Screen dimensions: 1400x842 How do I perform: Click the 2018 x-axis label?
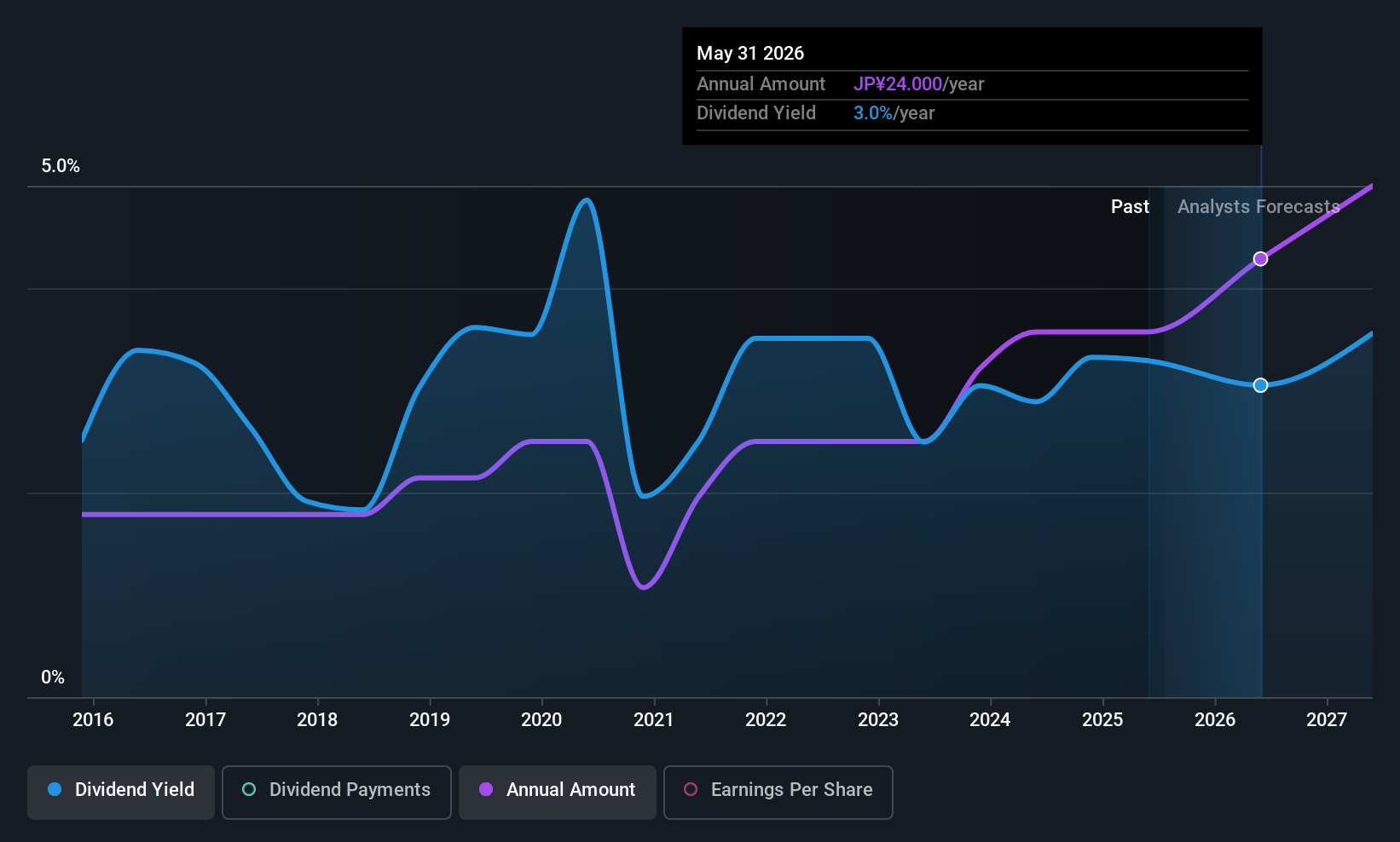point(317,720)
